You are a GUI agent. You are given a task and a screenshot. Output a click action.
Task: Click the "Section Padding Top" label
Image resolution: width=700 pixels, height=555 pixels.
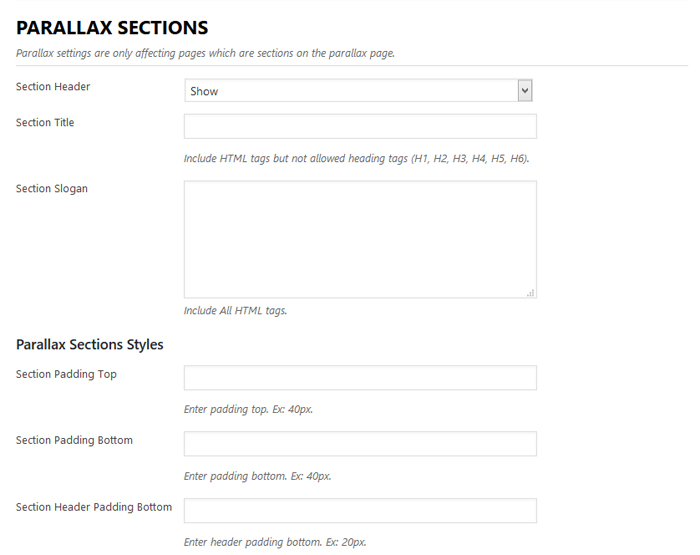click(x=66, y=375)
